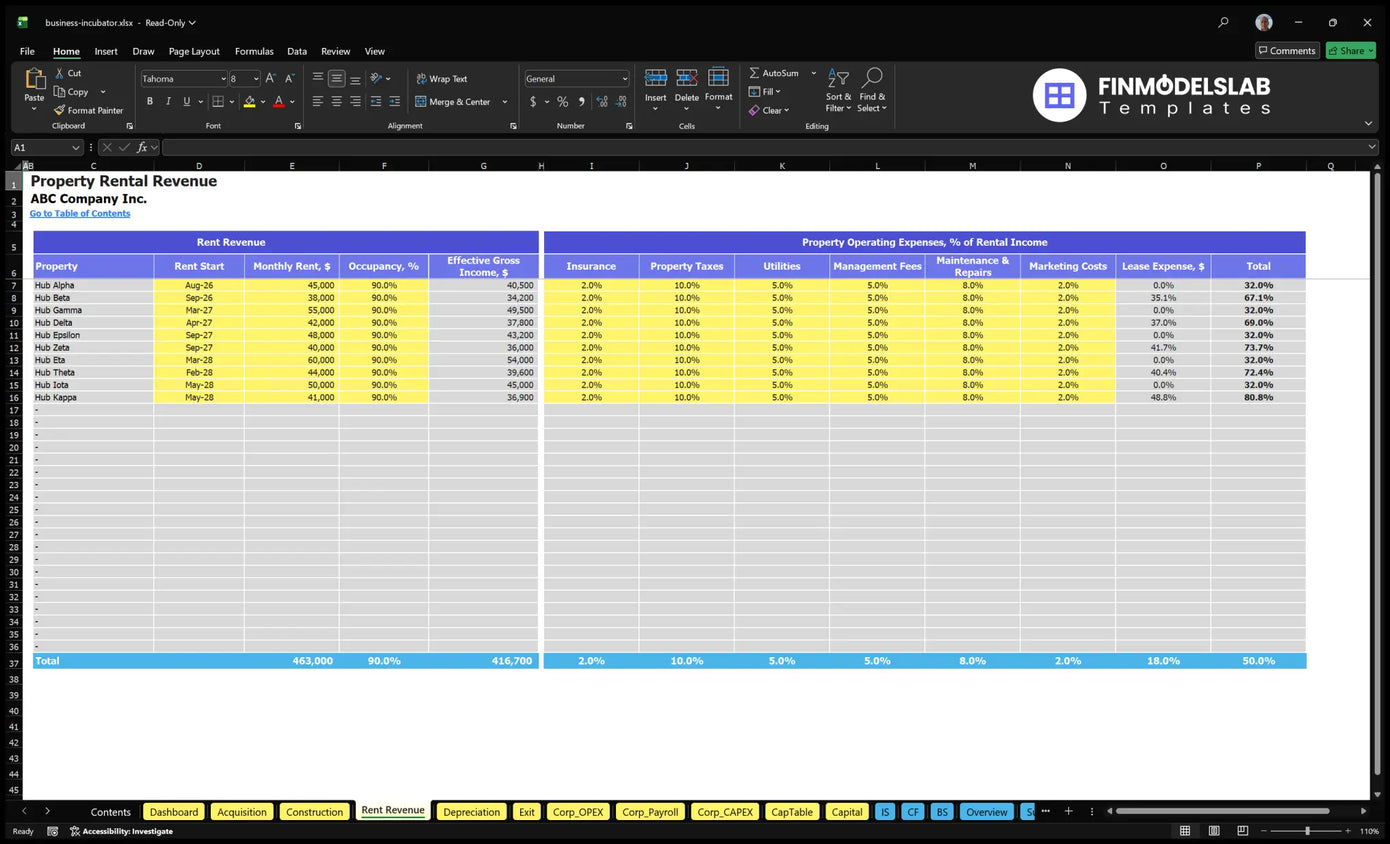This screenshot has height=844, width=1390.
Task: Expand the formula bar
Action: click(1372, 147)
